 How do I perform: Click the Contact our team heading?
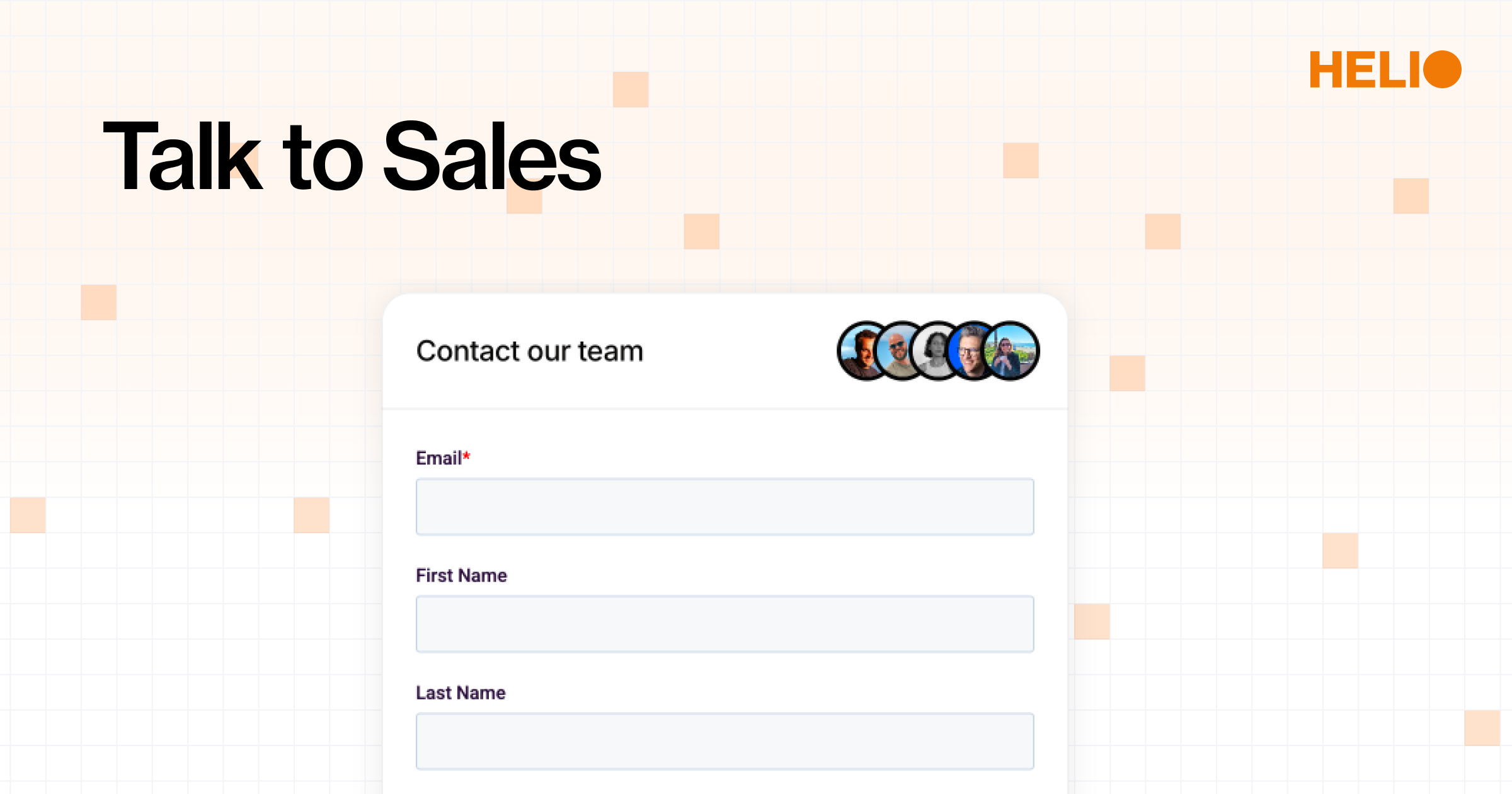529,352
